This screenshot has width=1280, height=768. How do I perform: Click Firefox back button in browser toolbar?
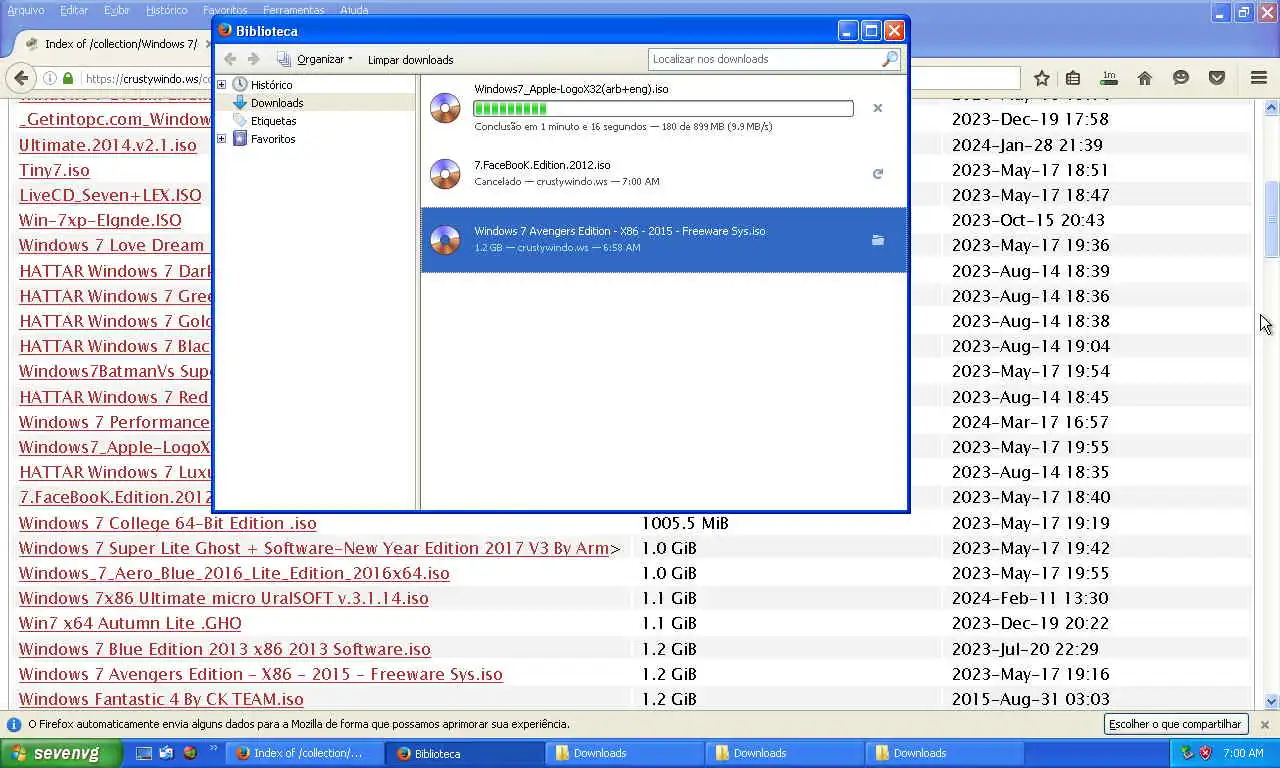(x=20, y=78)
